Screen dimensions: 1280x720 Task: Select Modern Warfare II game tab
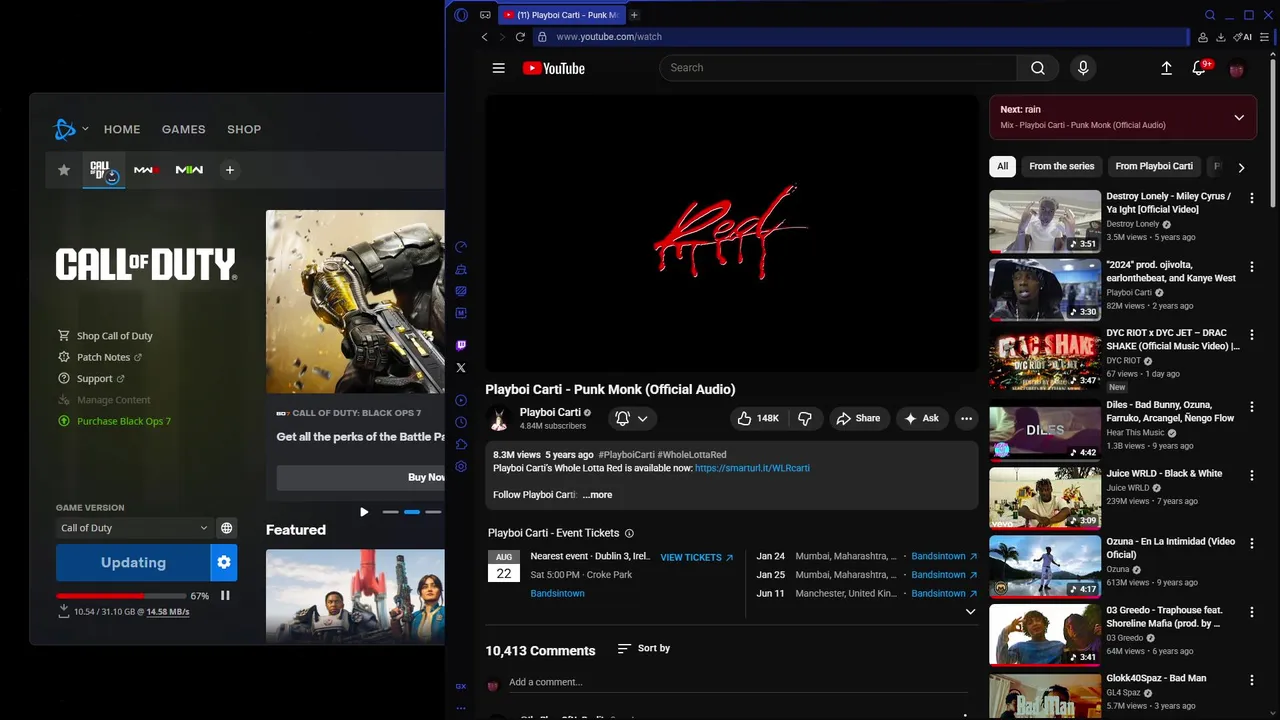pos(189,170)
